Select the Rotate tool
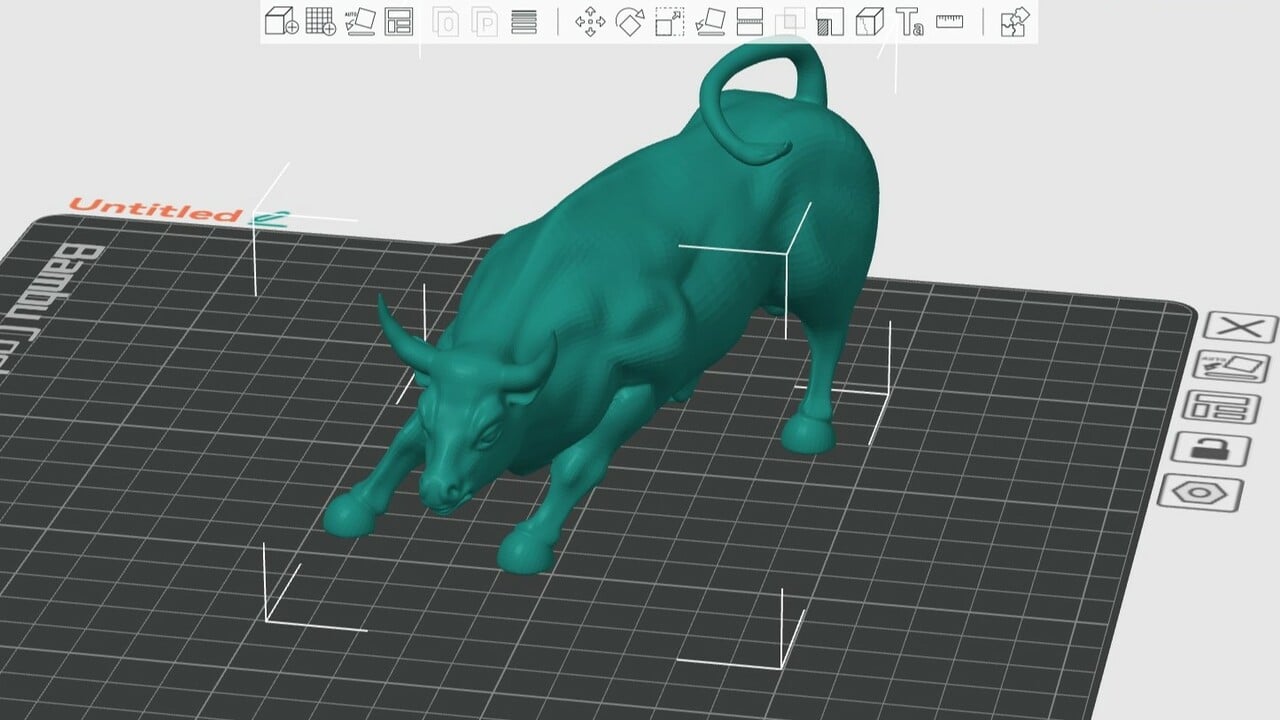The height and width of the screenshot is (720, 1280). [x=629, y=21]
